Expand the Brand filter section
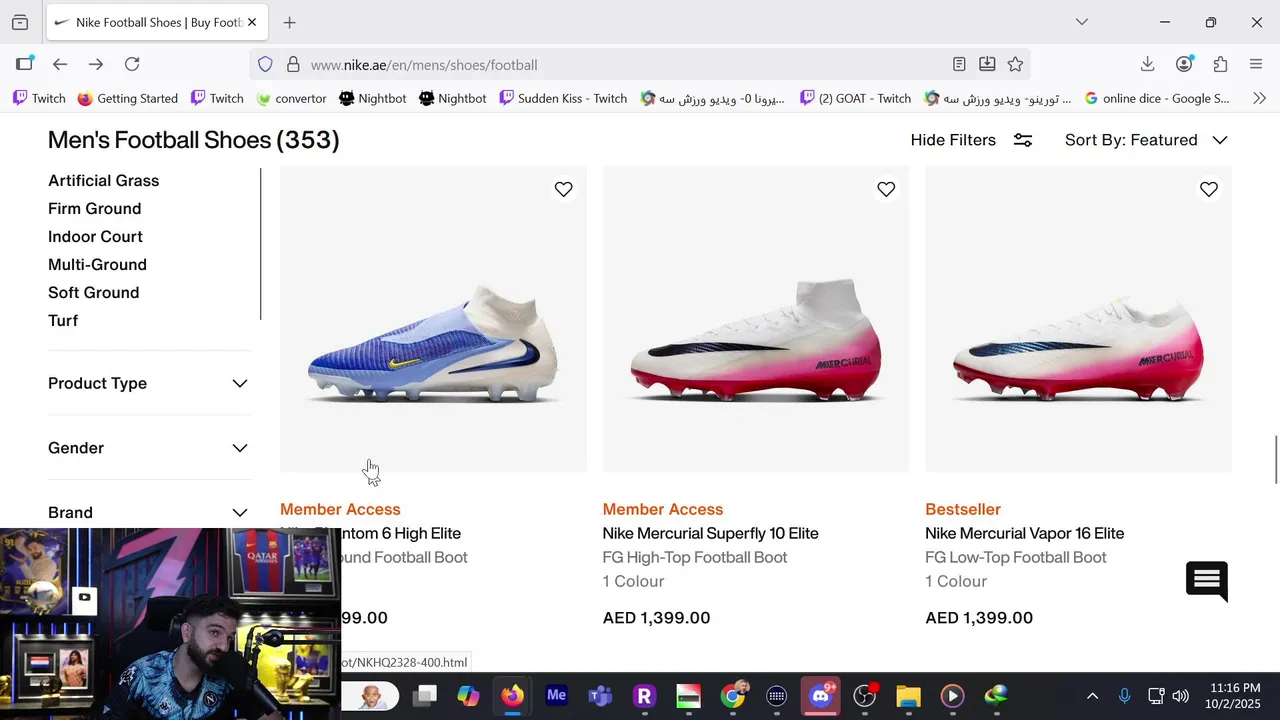The image size is (1280, 720). [x=148, y=512]
